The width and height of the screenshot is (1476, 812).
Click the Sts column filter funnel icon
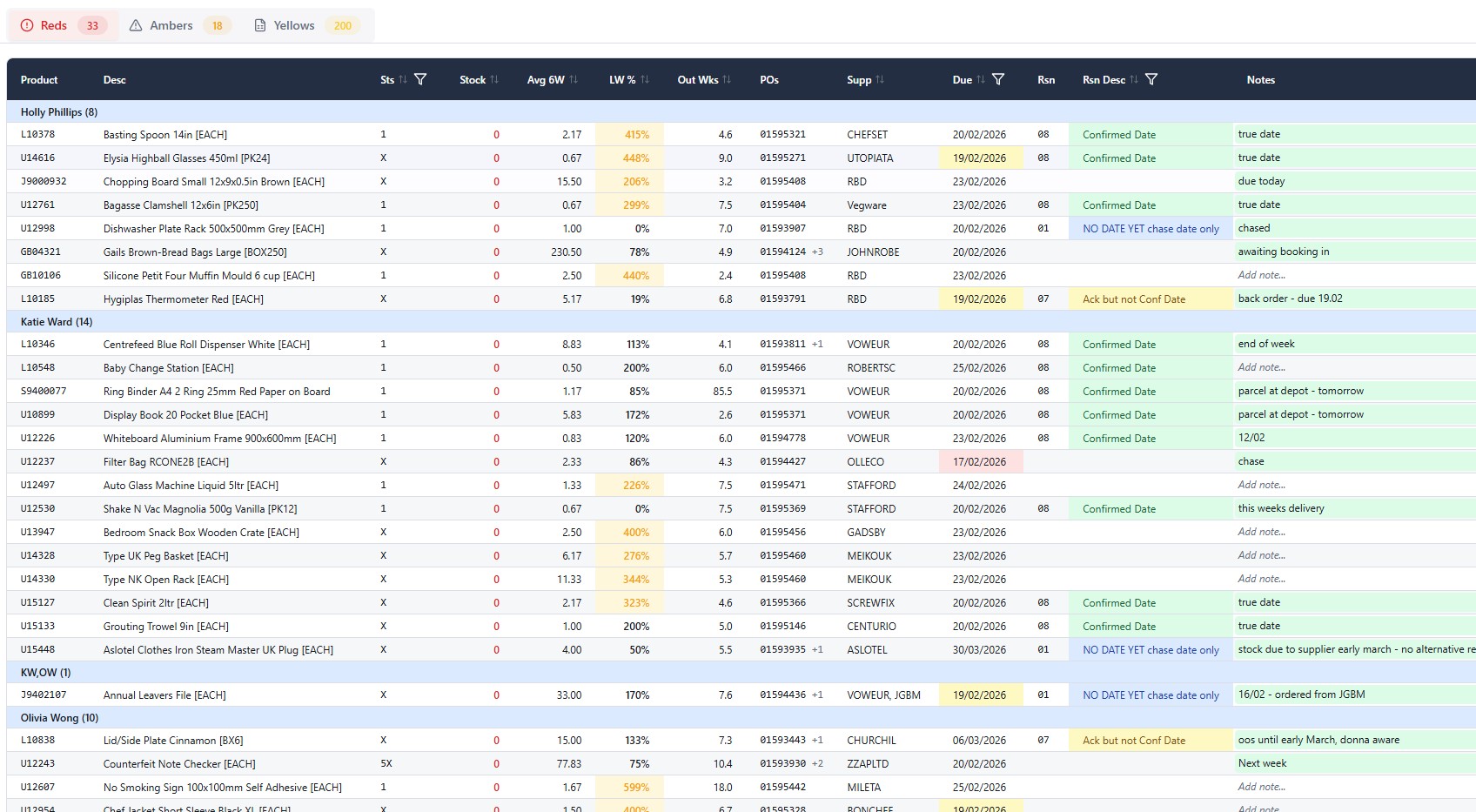[420, 79]
